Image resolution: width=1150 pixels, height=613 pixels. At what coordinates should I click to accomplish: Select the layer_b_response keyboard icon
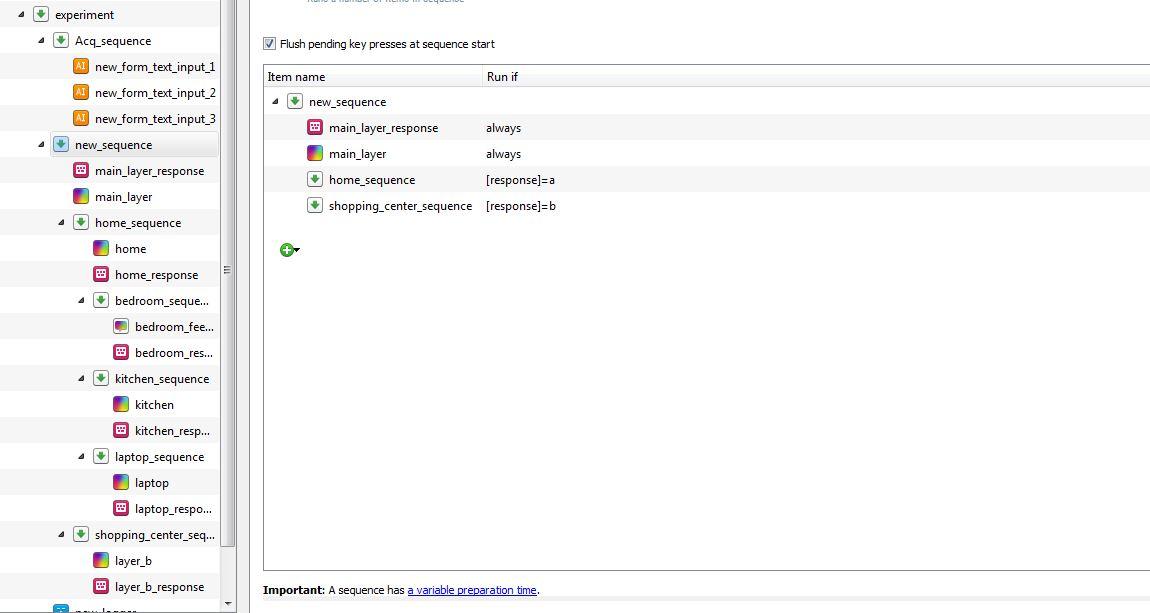(x=101, y=587)
